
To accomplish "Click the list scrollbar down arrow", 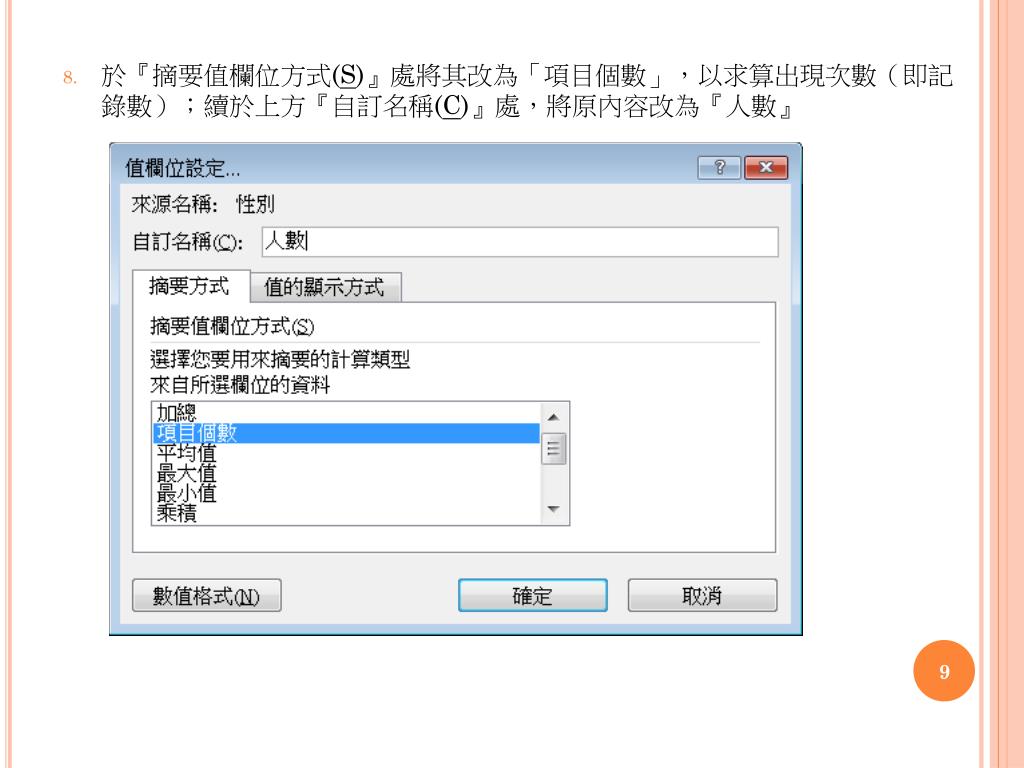I will click(554, 509).
